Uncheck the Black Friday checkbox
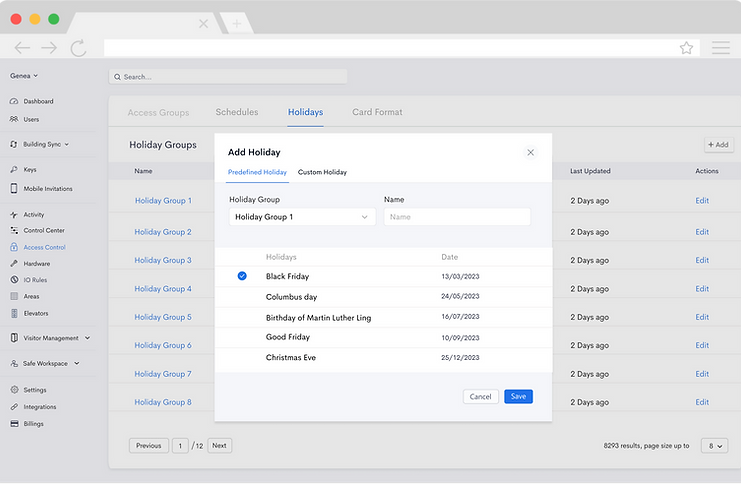The width and height of the screenshot is (741, 484). pyautogui.click(x=242, y=276)
